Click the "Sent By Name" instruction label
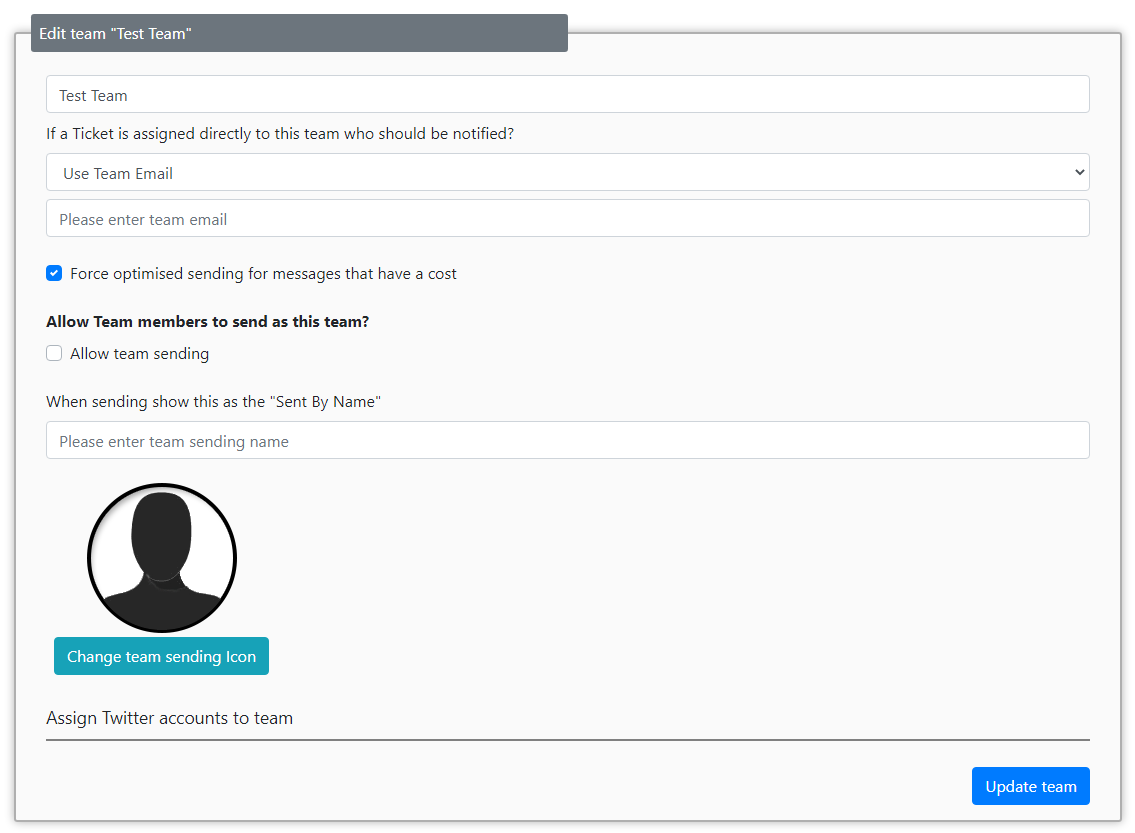The image size is (1135, 833). tap(214, 402)
